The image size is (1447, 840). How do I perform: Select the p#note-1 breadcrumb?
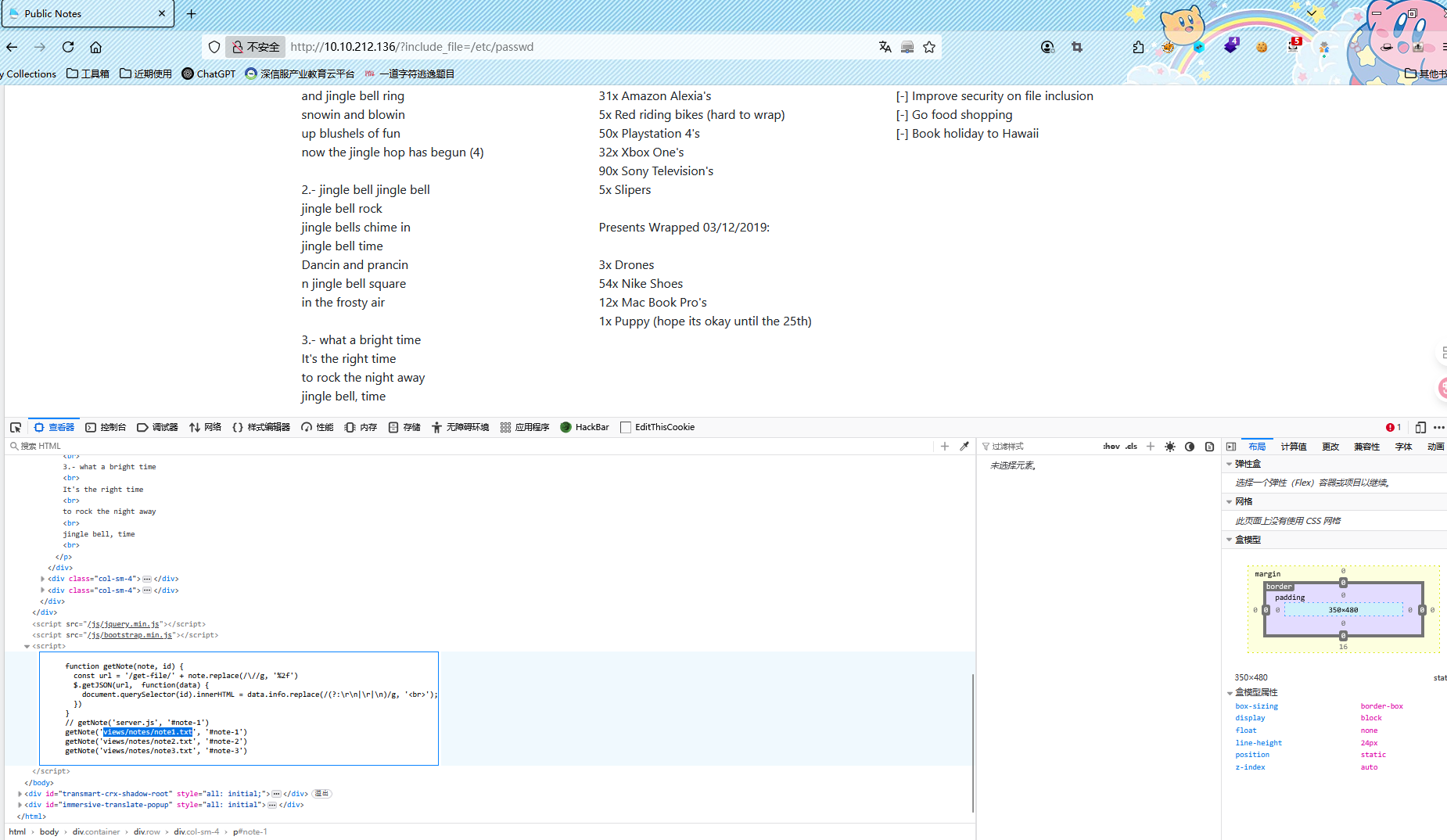point(250,831)
